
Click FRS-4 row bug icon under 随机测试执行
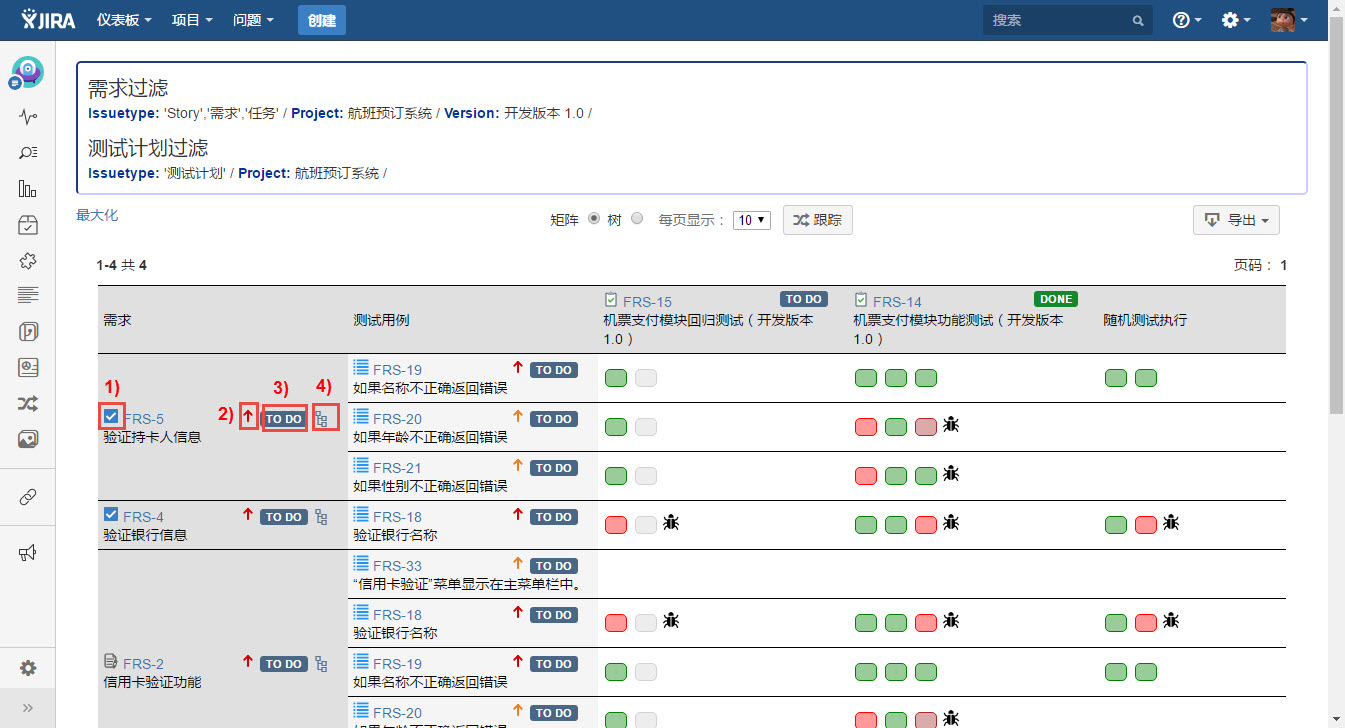[x=1171, y=523]
